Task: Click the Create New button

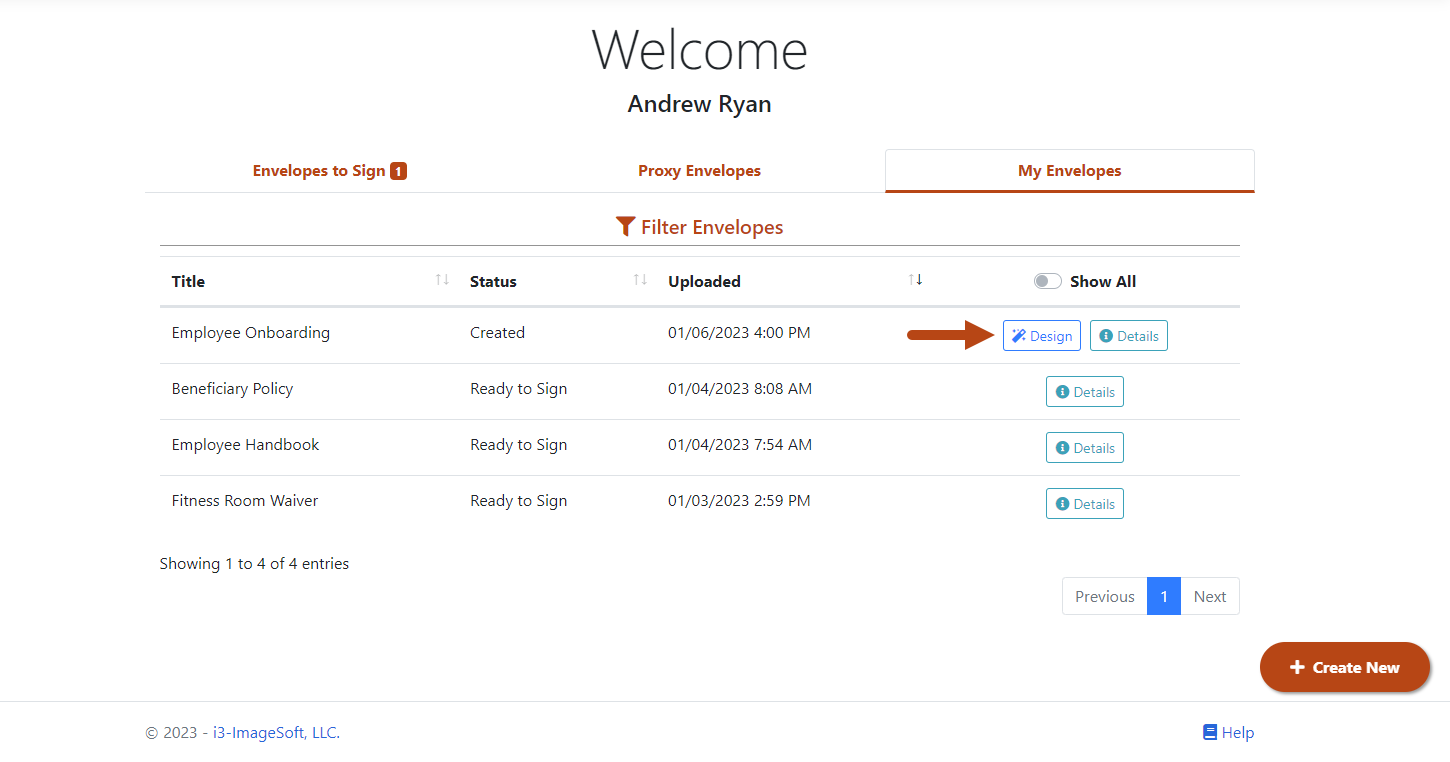Action: tap(1344, 667)
